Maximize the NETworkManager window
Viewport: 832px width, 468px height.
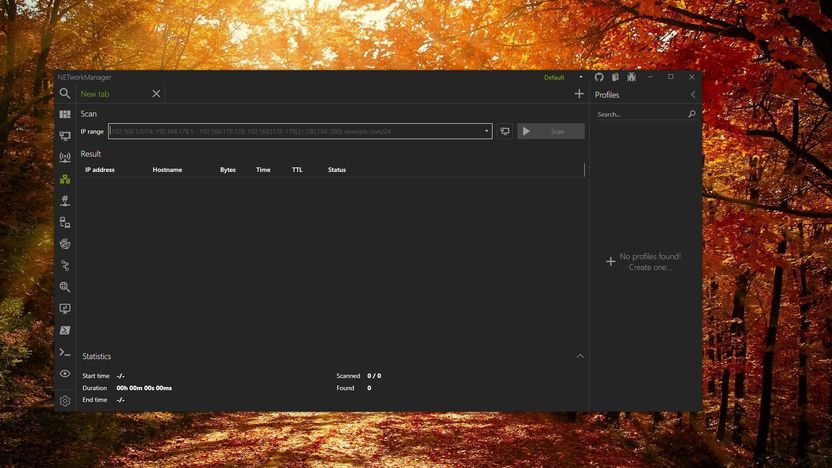click(671, 77)
